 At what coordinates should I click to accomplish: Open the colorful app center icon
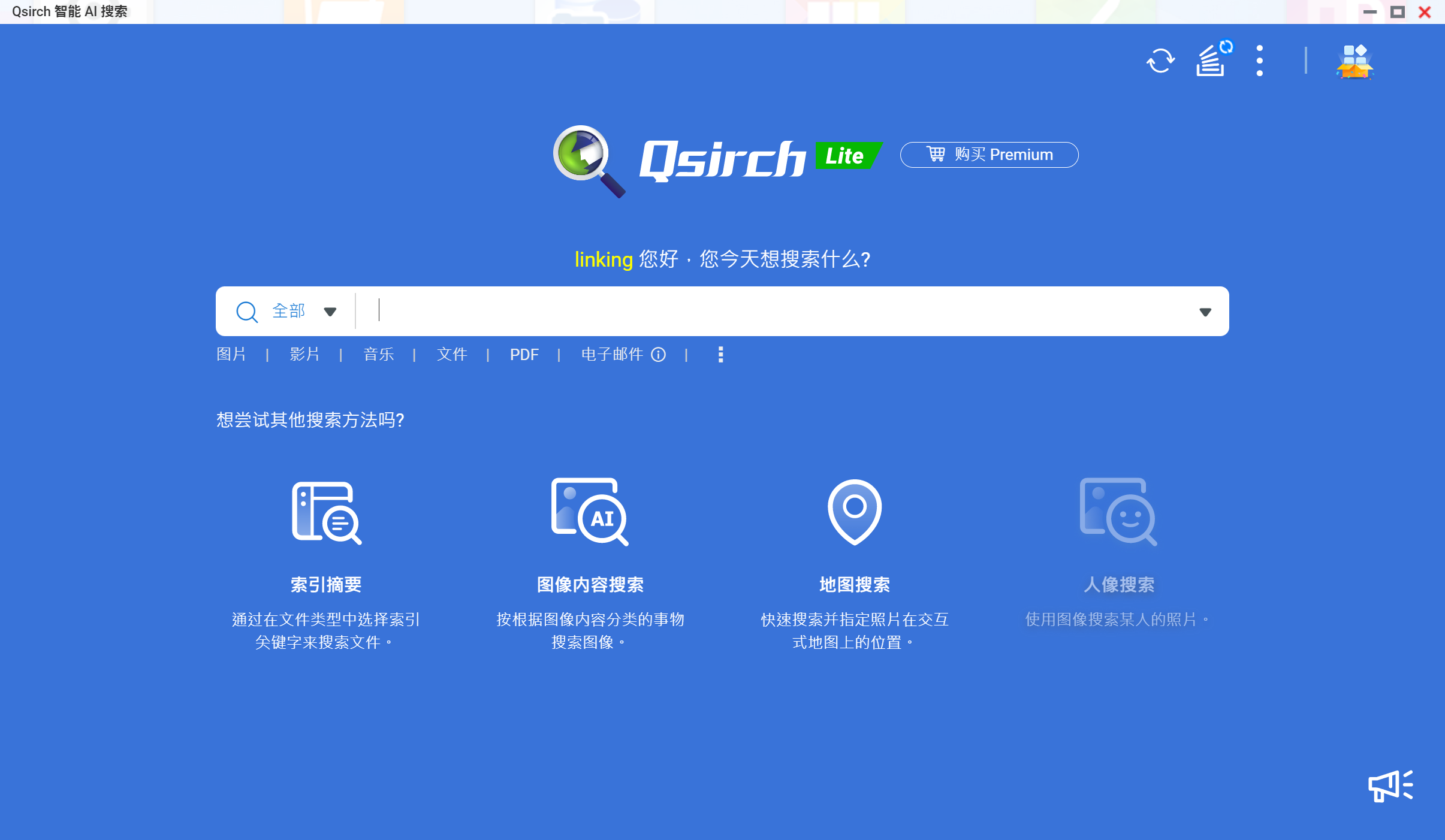click(x=1355, y=61)
